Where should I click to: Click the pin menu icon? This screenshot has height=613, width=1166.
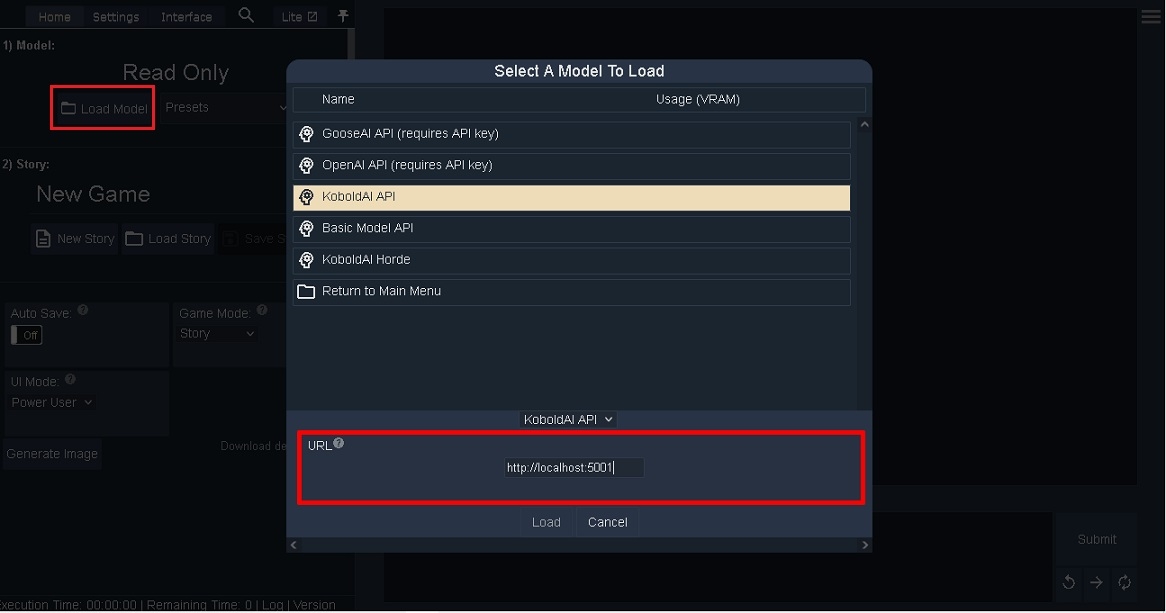(x=342, y=16)
